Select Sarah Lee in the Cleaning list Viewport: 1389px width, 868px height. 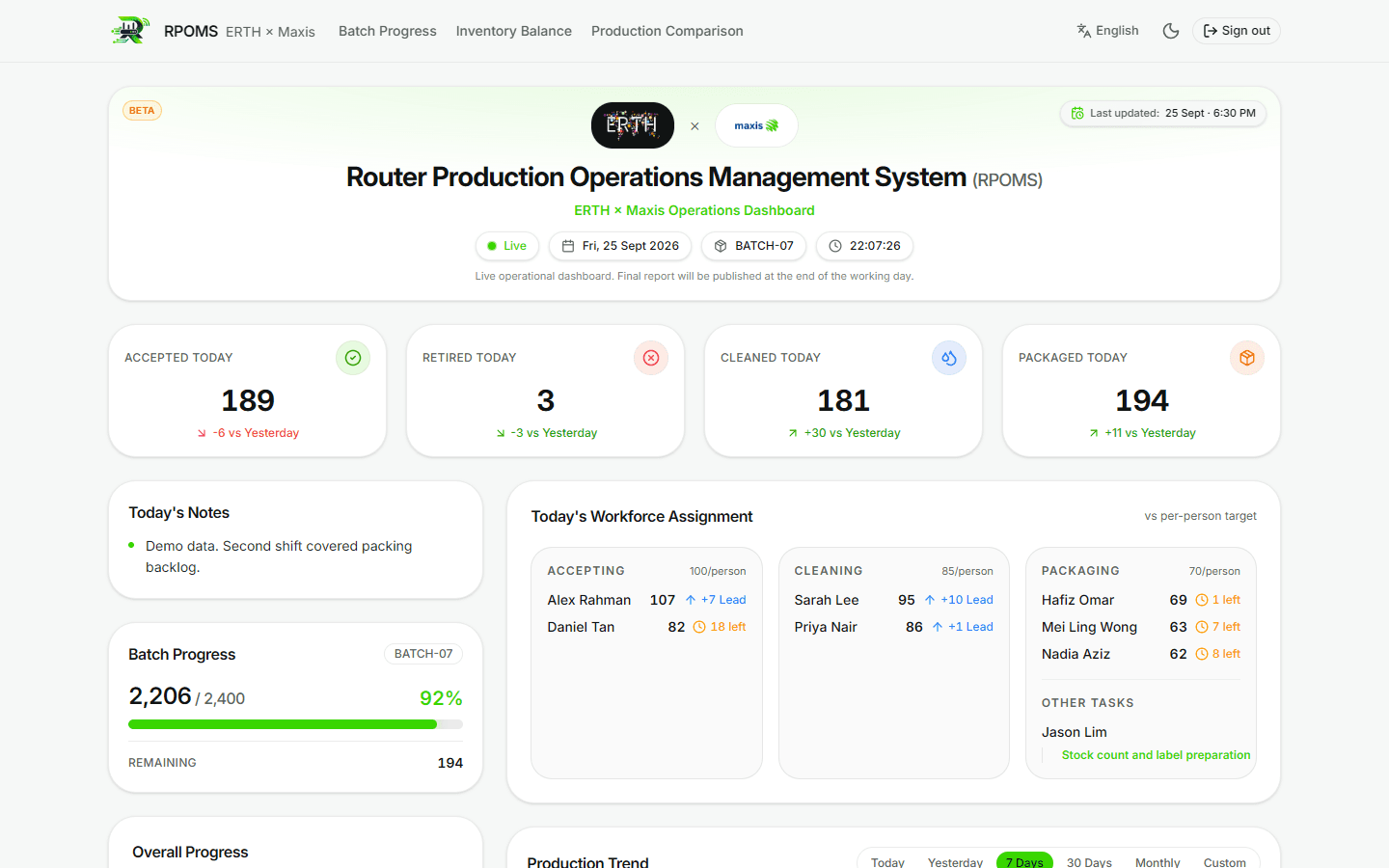tap(827, 600)
